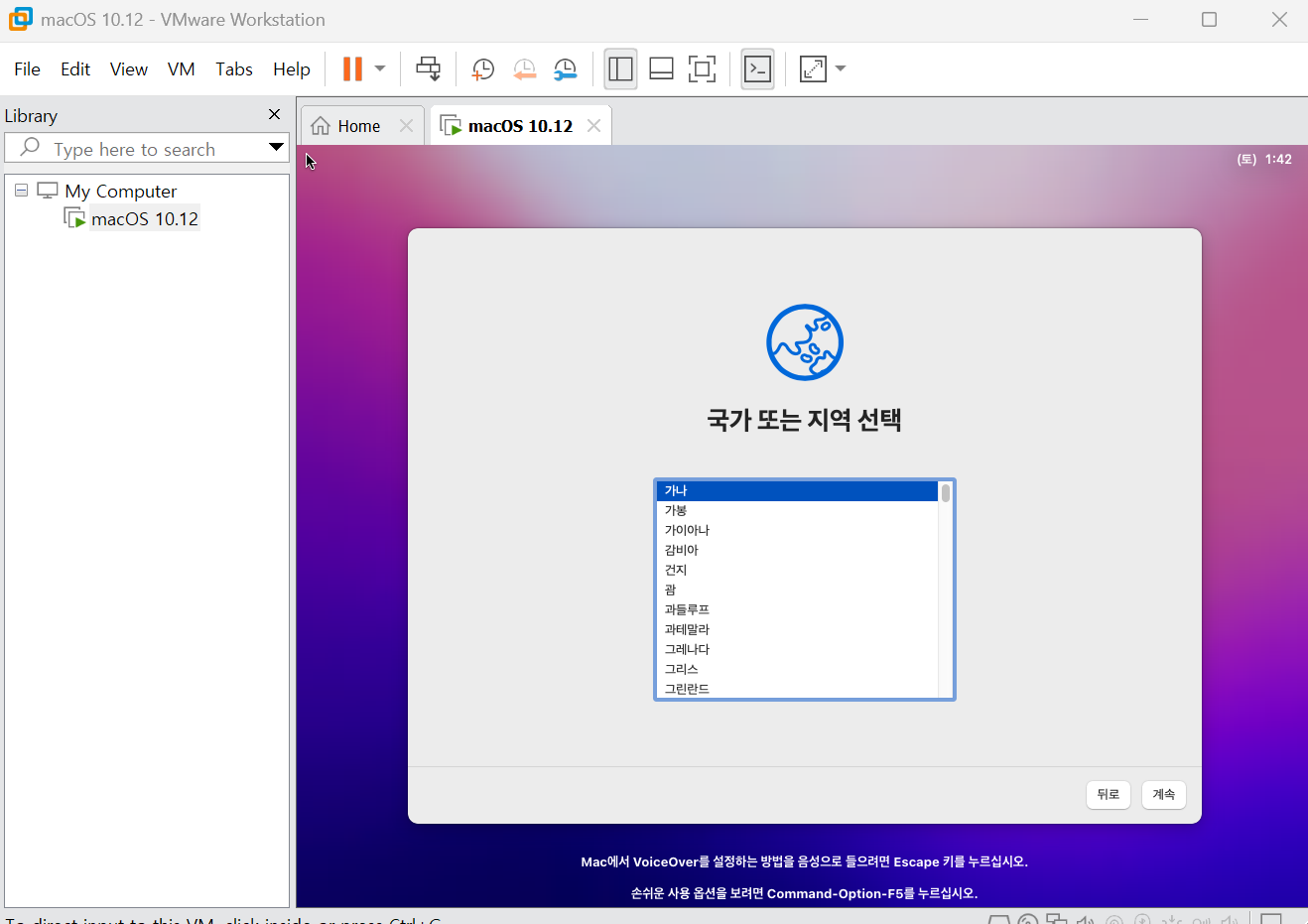Open the stretch mode dropdown arrow

coord(841,68)
